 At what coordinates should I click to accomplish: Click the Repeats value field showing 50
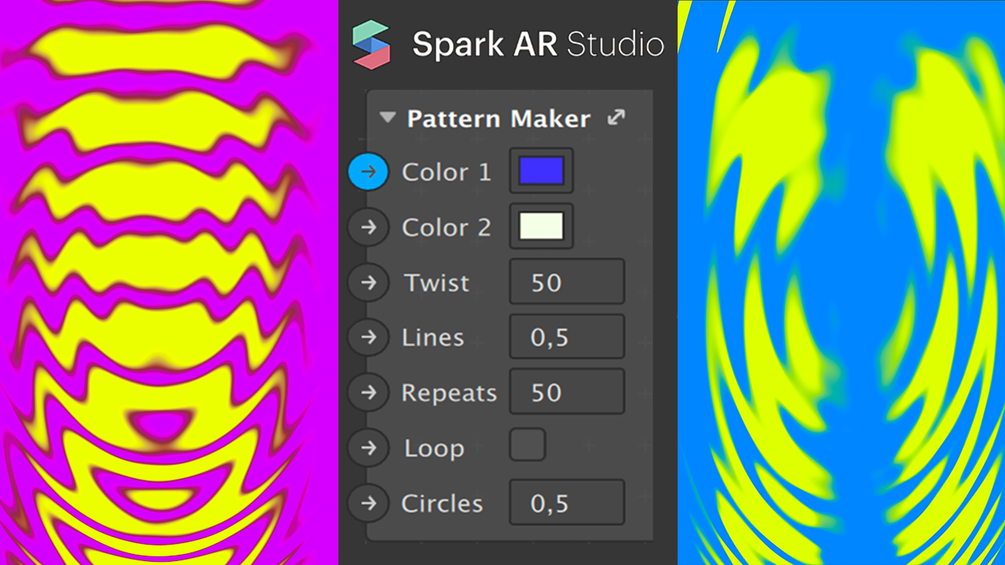(567, 391)
